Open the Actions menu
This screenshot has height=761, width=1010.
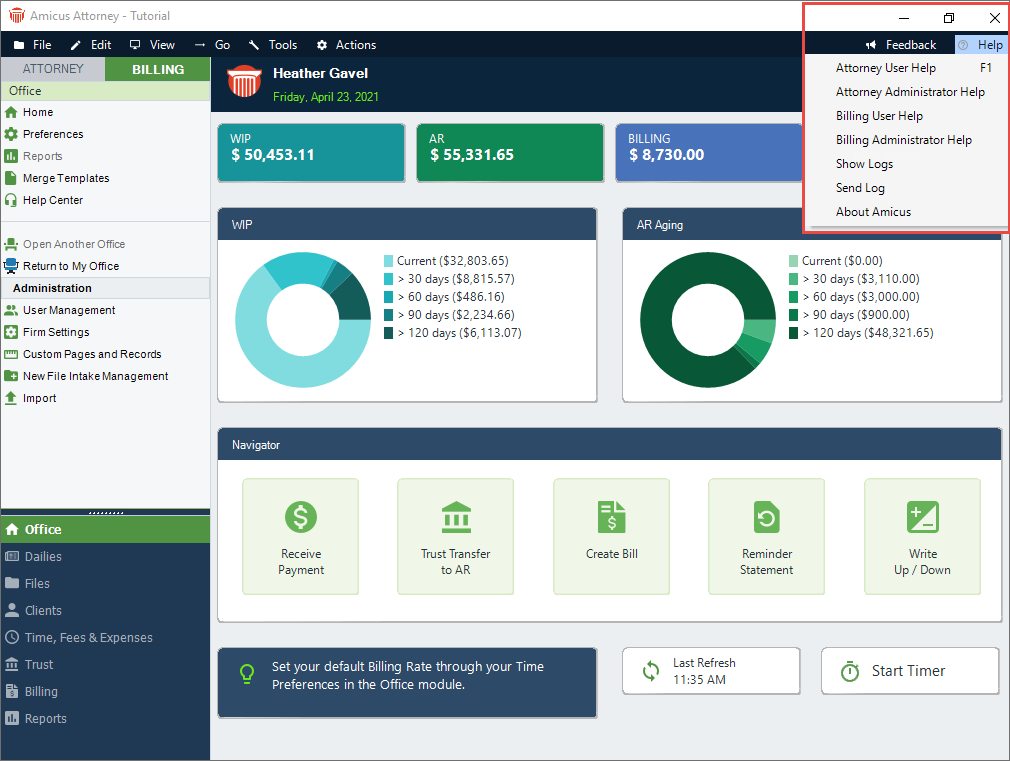point(346,45)
